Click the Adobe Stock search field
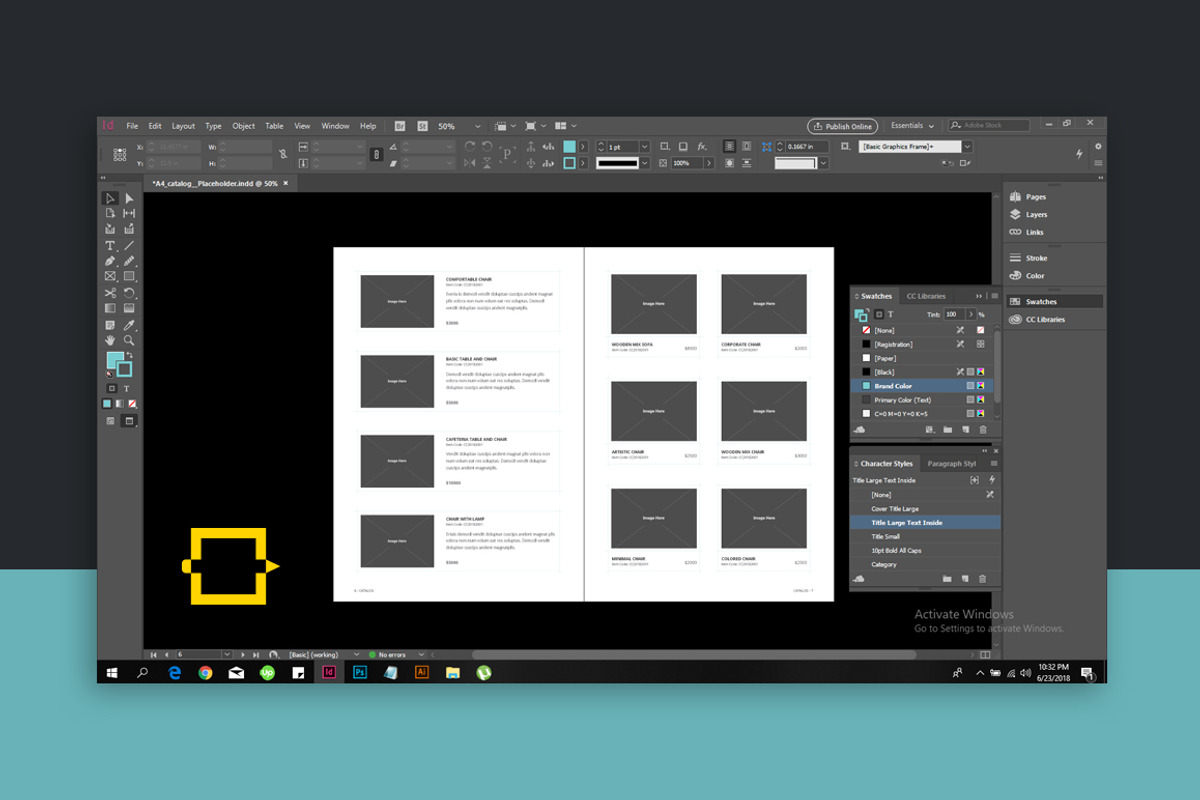The height and width of the screenshot is (800, 1200). click(989, 126)
